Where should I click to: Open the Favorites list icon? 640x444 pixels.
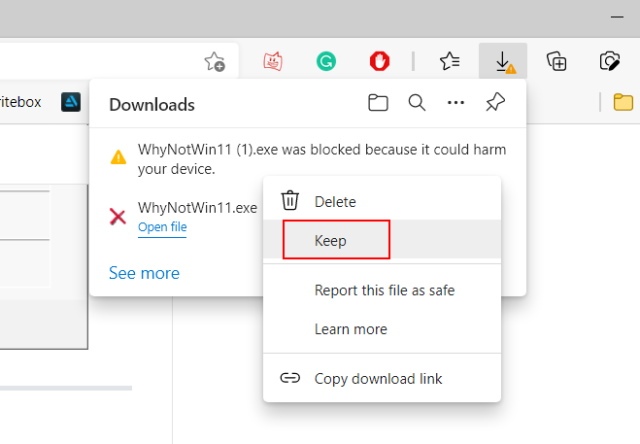coord(449,62)
